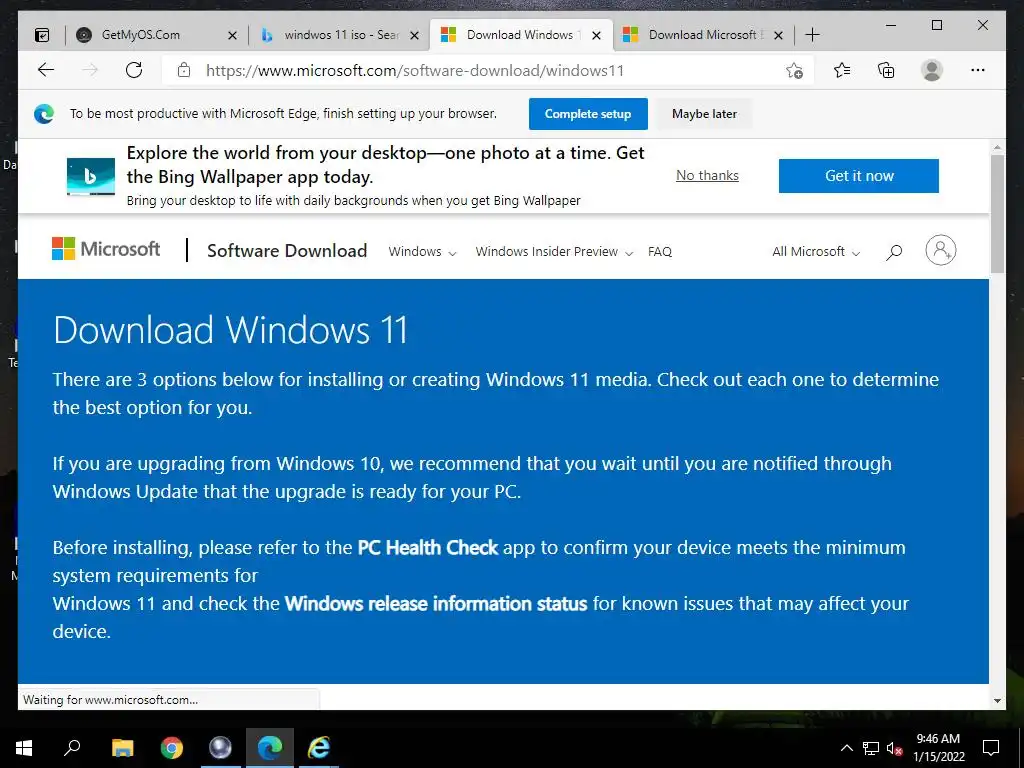Expand the Windows navigation dropdown

(422, 251)
